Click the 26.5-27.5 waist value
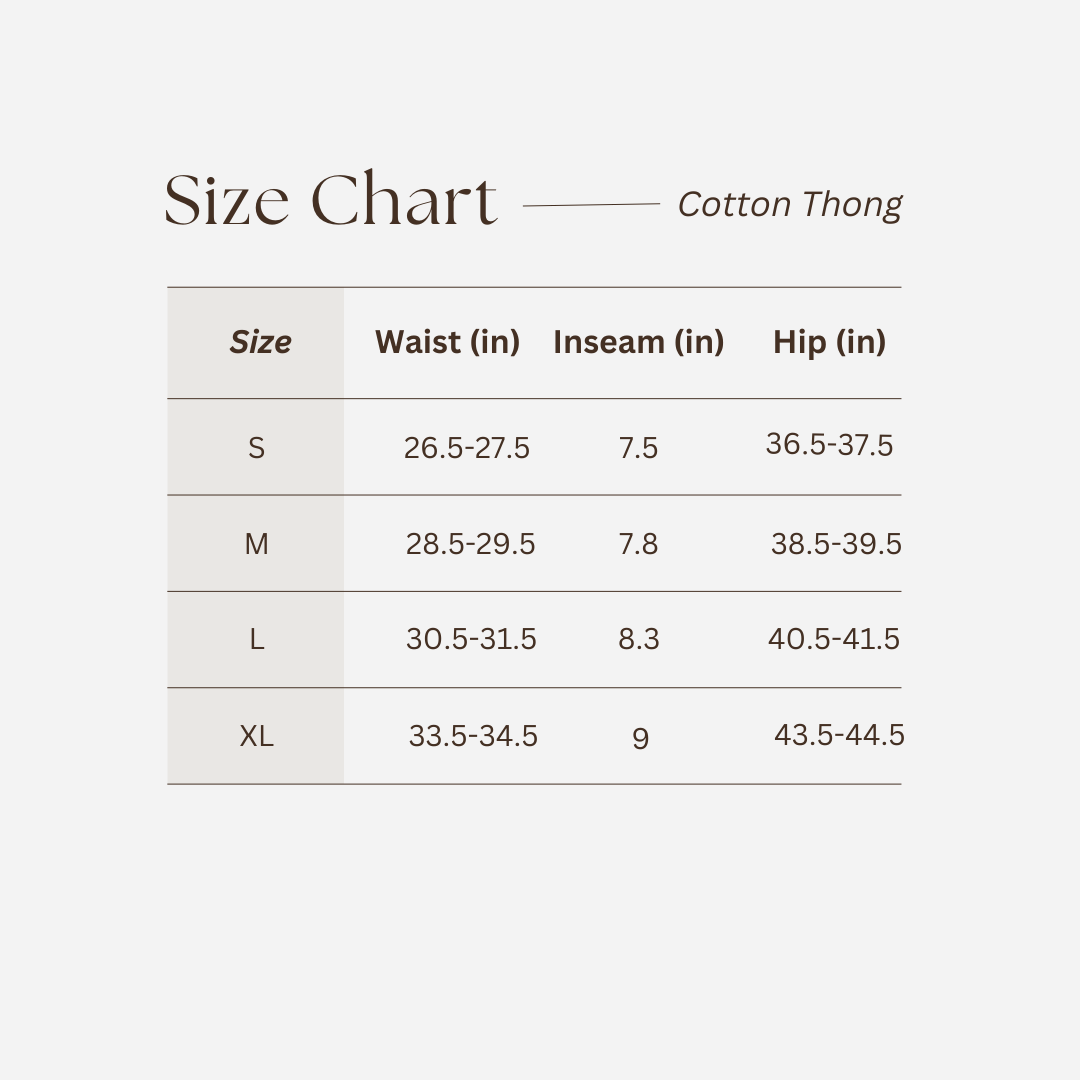 (467, 448)
